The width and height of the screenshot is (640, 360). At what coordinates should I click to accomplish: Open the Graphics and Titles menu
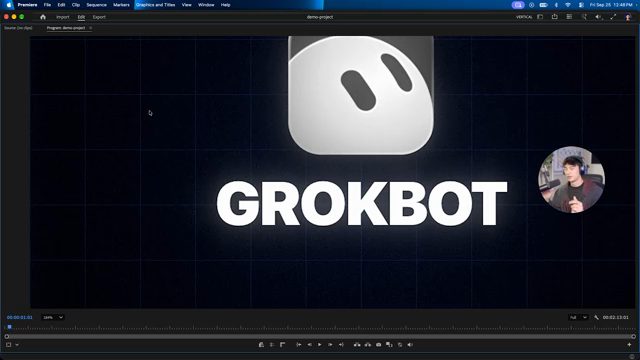pos(156,5)
